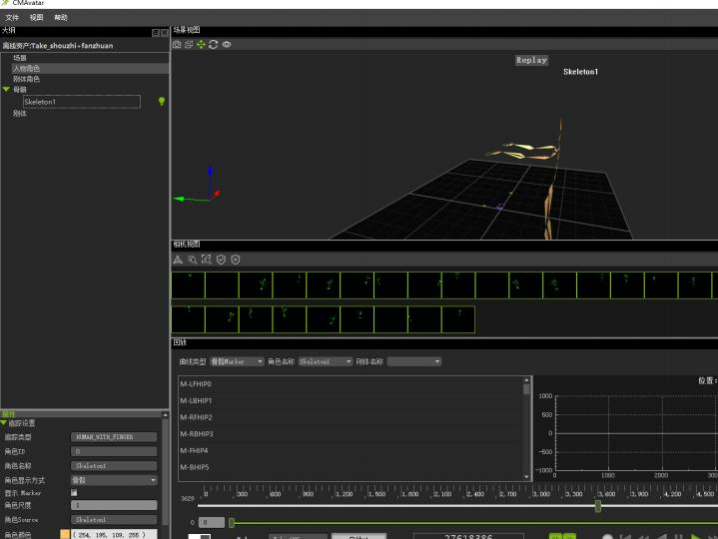Click the magnifier zoom icon in camera view

pos(192,259)
